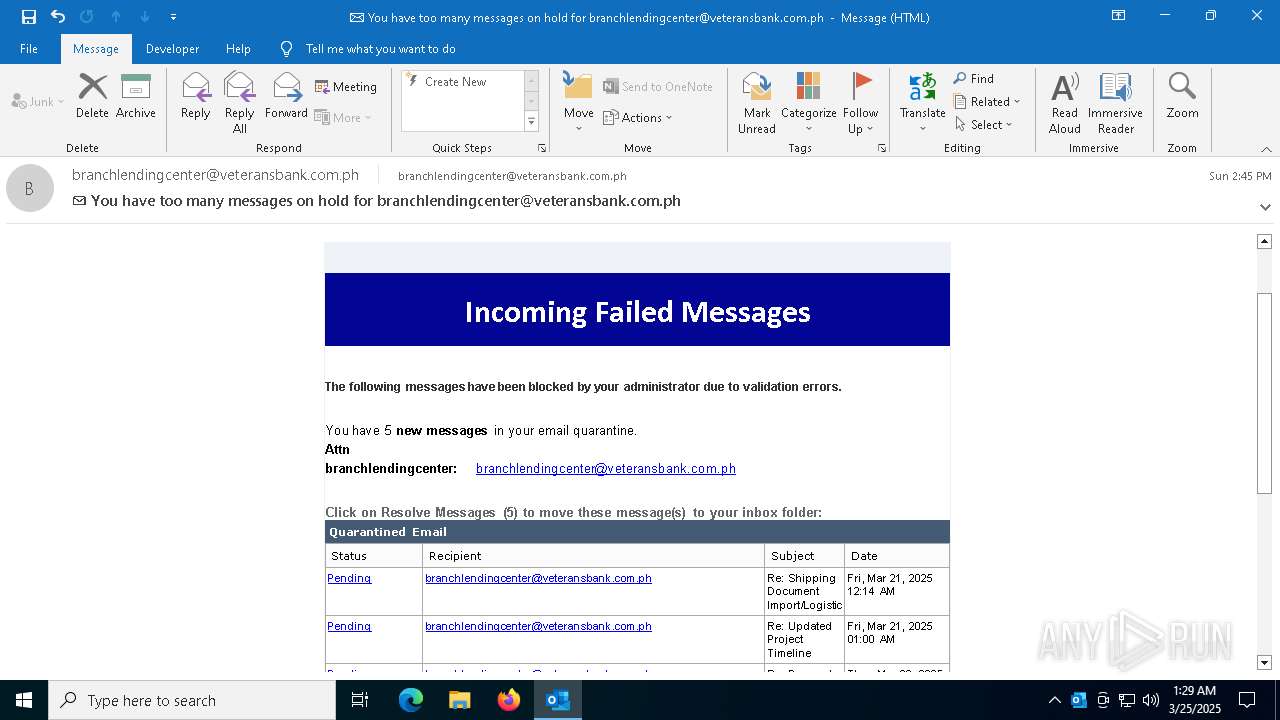This screenshot has height=720, width=1280.
Task: Click Find in Editing group
Action: point(974,79)
